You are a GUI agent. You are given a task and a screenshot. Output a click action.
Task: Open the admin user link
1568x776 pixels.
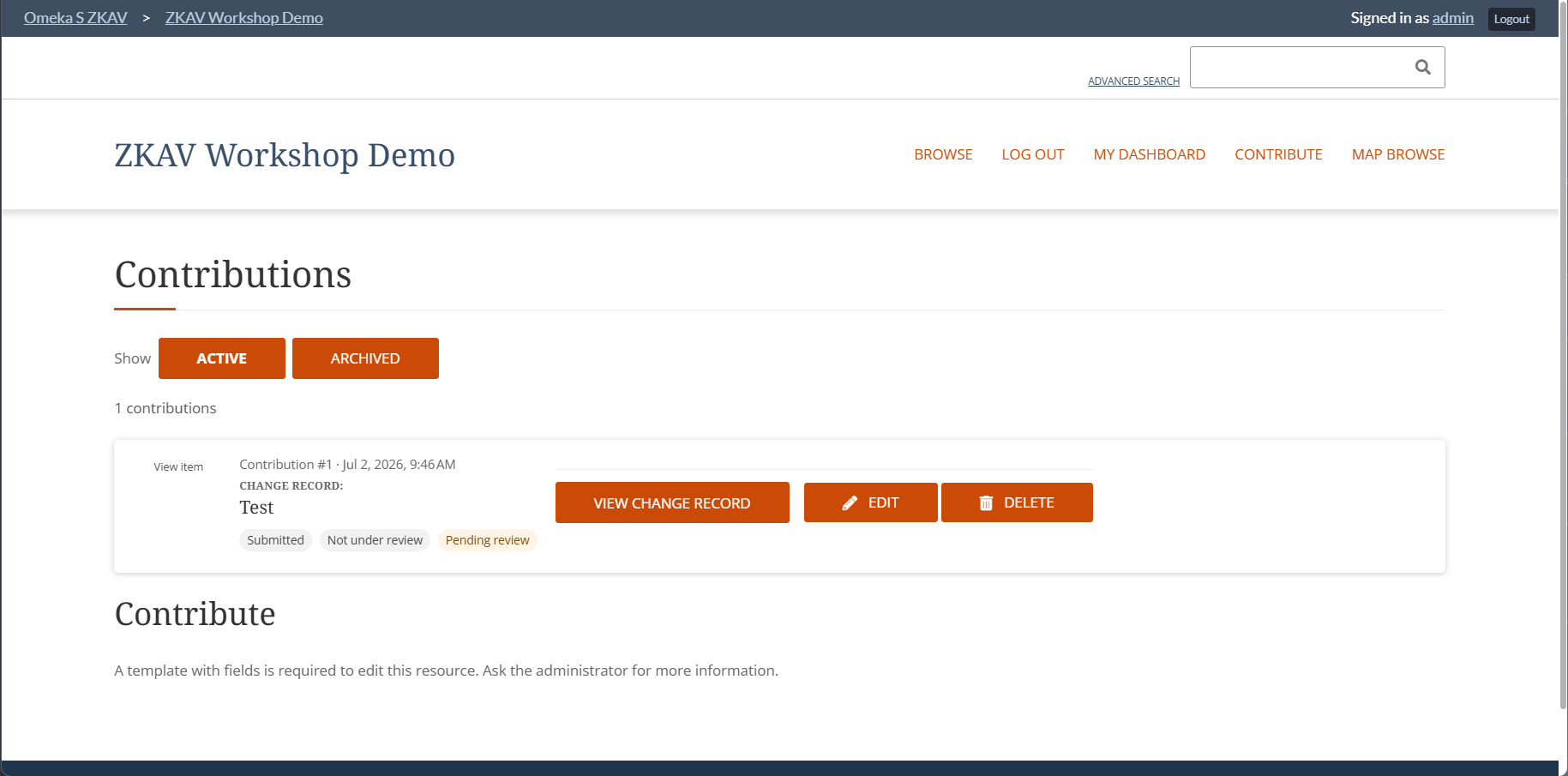point(1453,18)
